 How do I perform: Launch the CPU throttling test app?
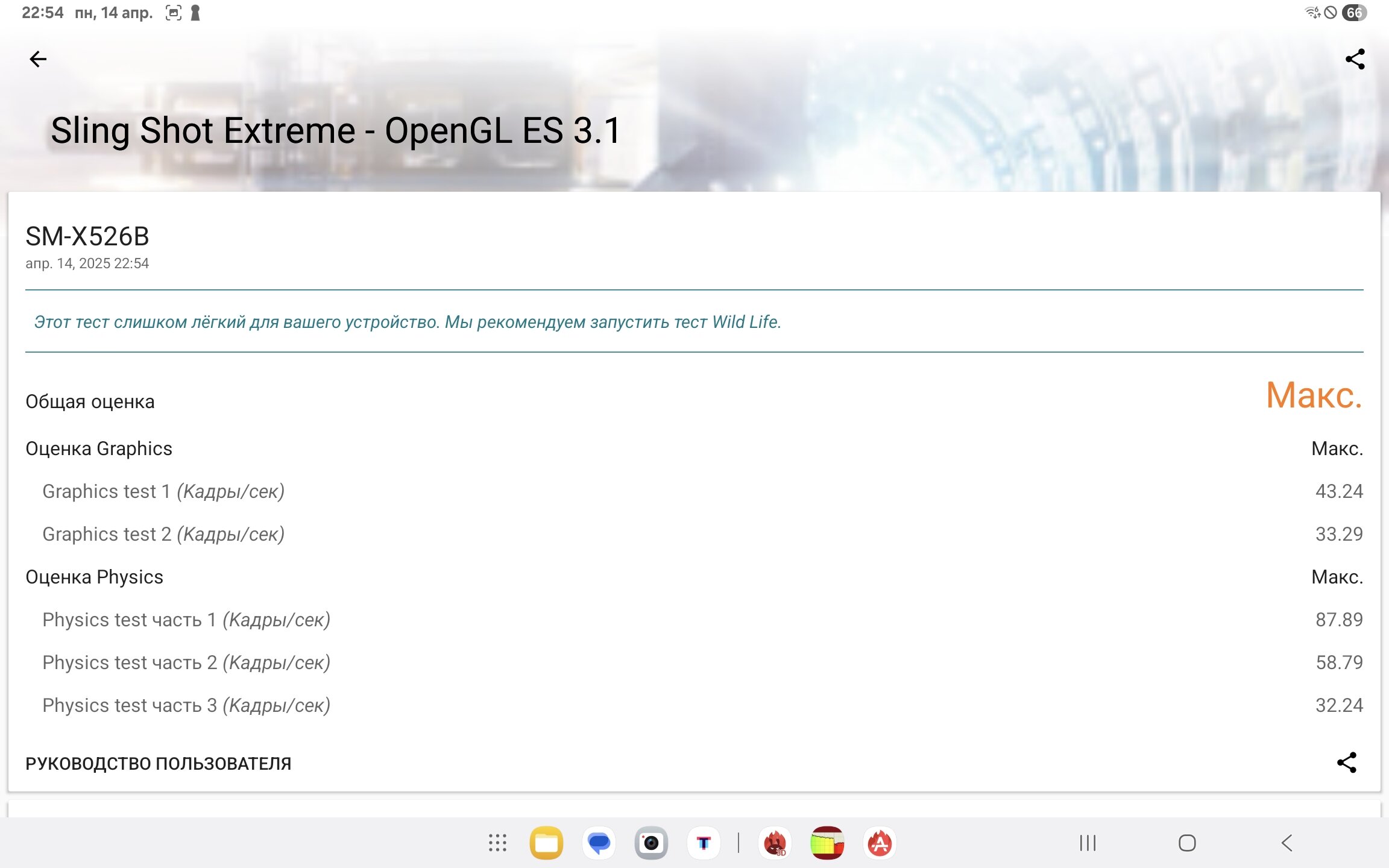(x=827, y=843)
